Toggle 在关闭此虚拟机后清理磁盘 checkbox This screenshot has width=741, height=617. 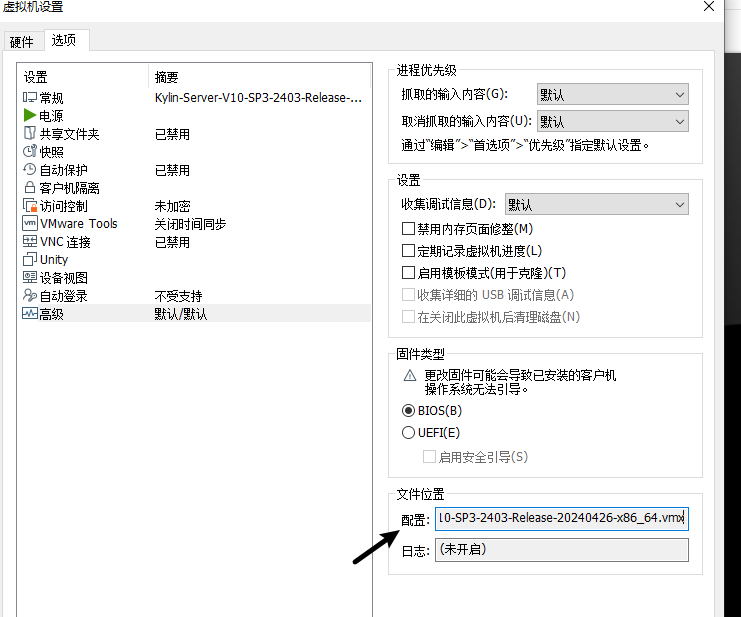(x=408, y=317)
